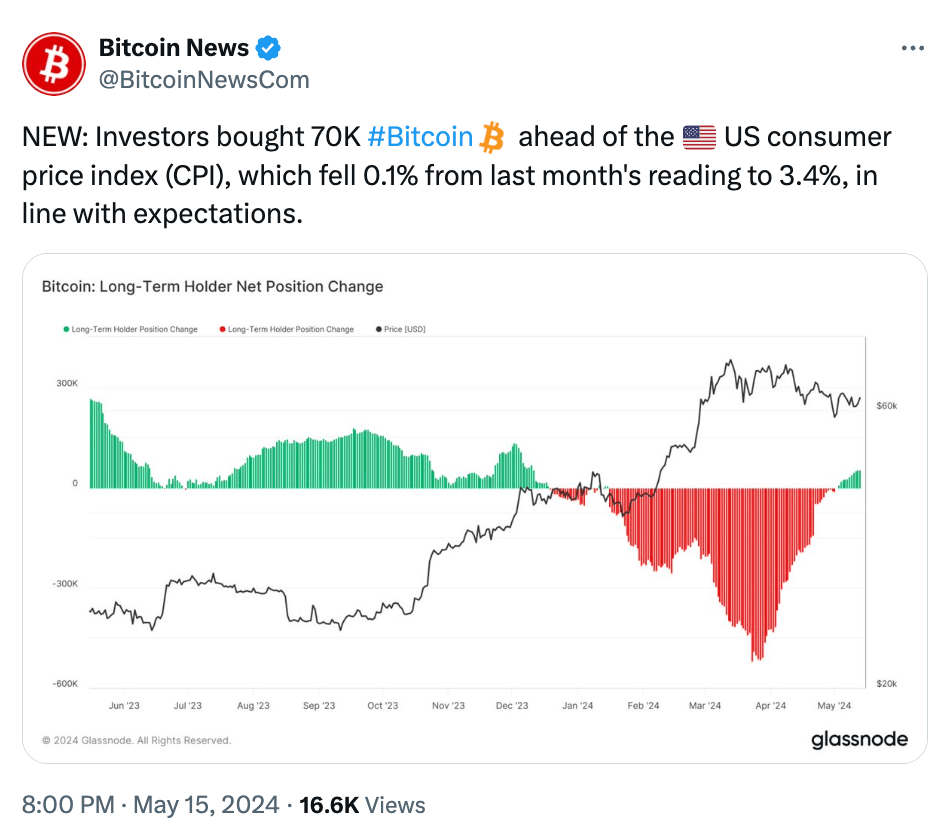The height and width of the screenshot is (834, 950).
Task: Click the black Price [USD] legend dot
Action: [x=378, y=328]
